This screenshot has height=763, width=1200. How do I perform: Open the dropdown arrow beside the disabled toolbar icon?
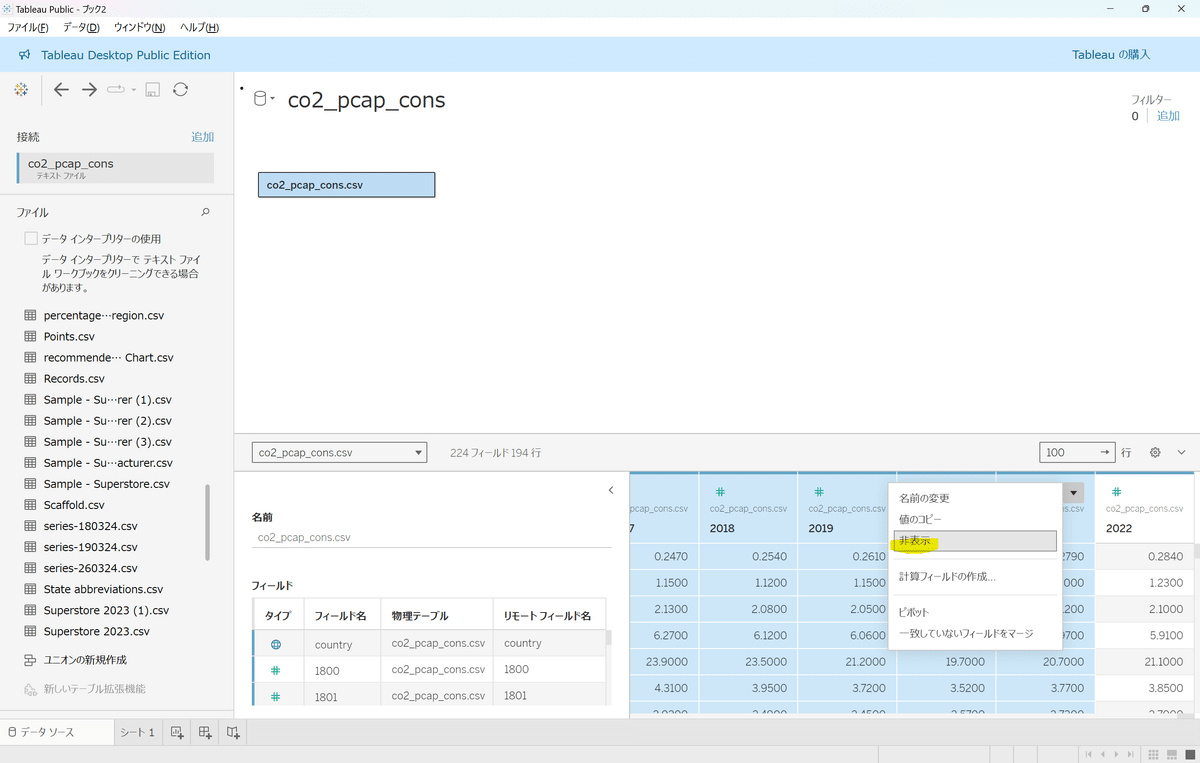pyautogui.click(x=133, y=90)
